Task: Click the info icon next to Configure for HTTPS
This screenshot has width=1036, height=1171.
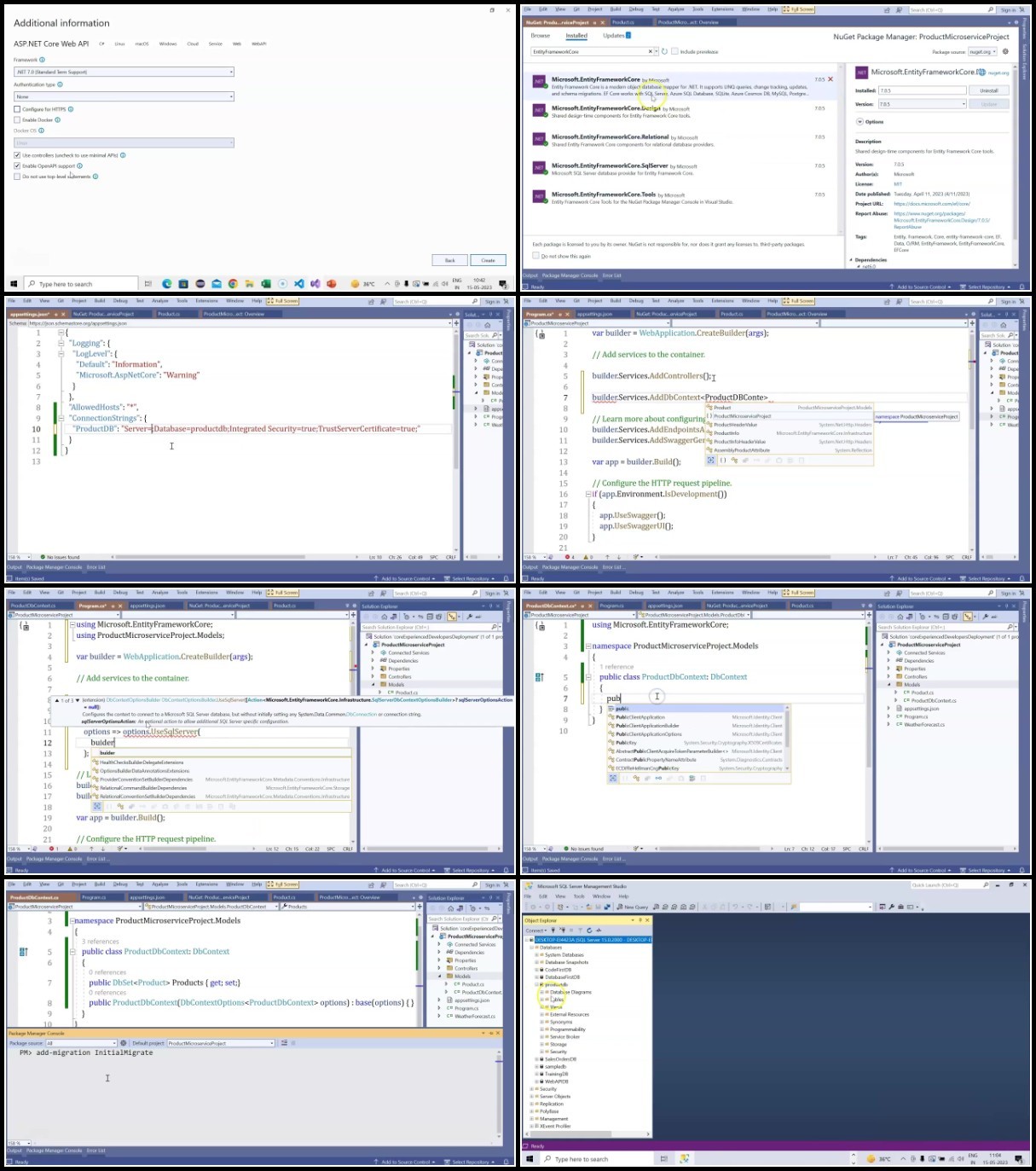Action: (70, 109)
